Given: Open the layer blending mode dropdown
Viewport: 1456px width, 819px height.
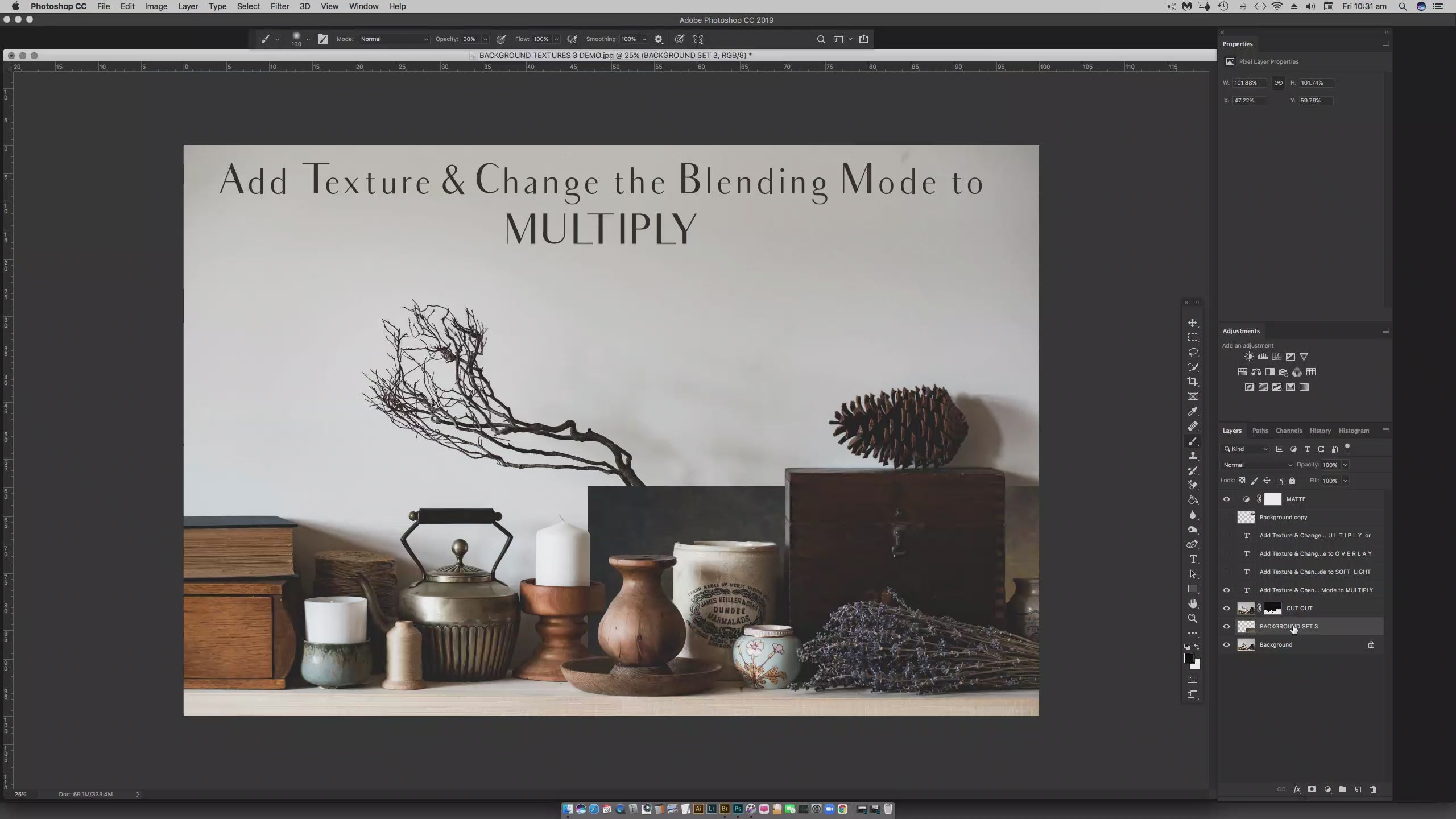Looking at the screenshot, I should (x=1258, y=465).
